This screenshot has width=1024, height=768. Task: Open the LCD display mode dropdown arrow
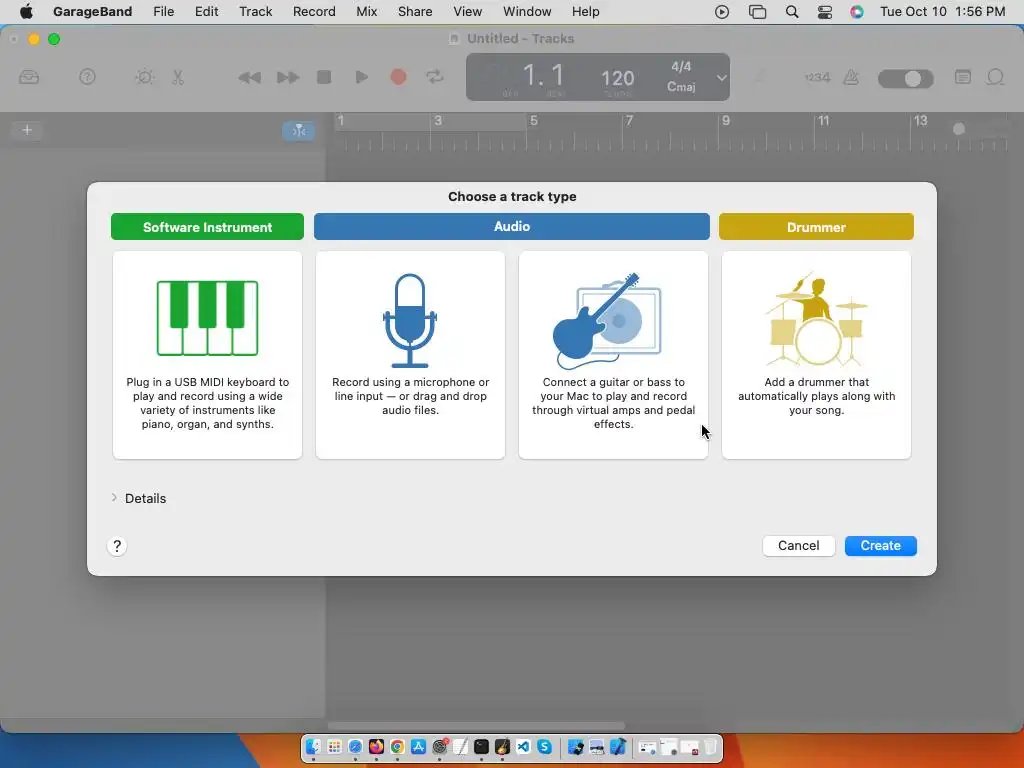(721, 77)
